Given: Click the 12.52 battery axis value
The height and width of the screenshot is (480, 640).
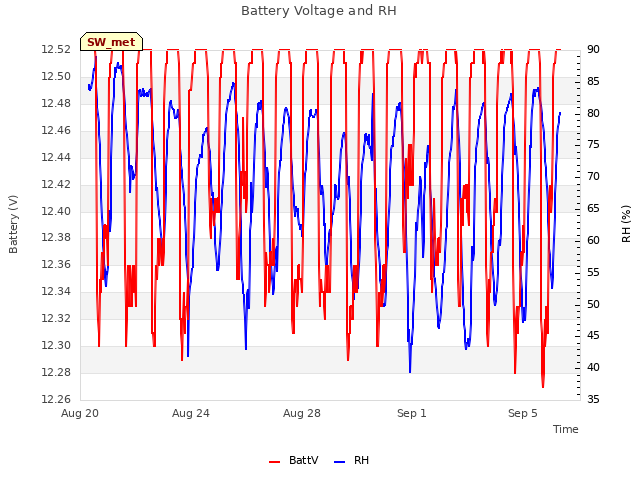Looking at the screenshot, I should [56, 49].
